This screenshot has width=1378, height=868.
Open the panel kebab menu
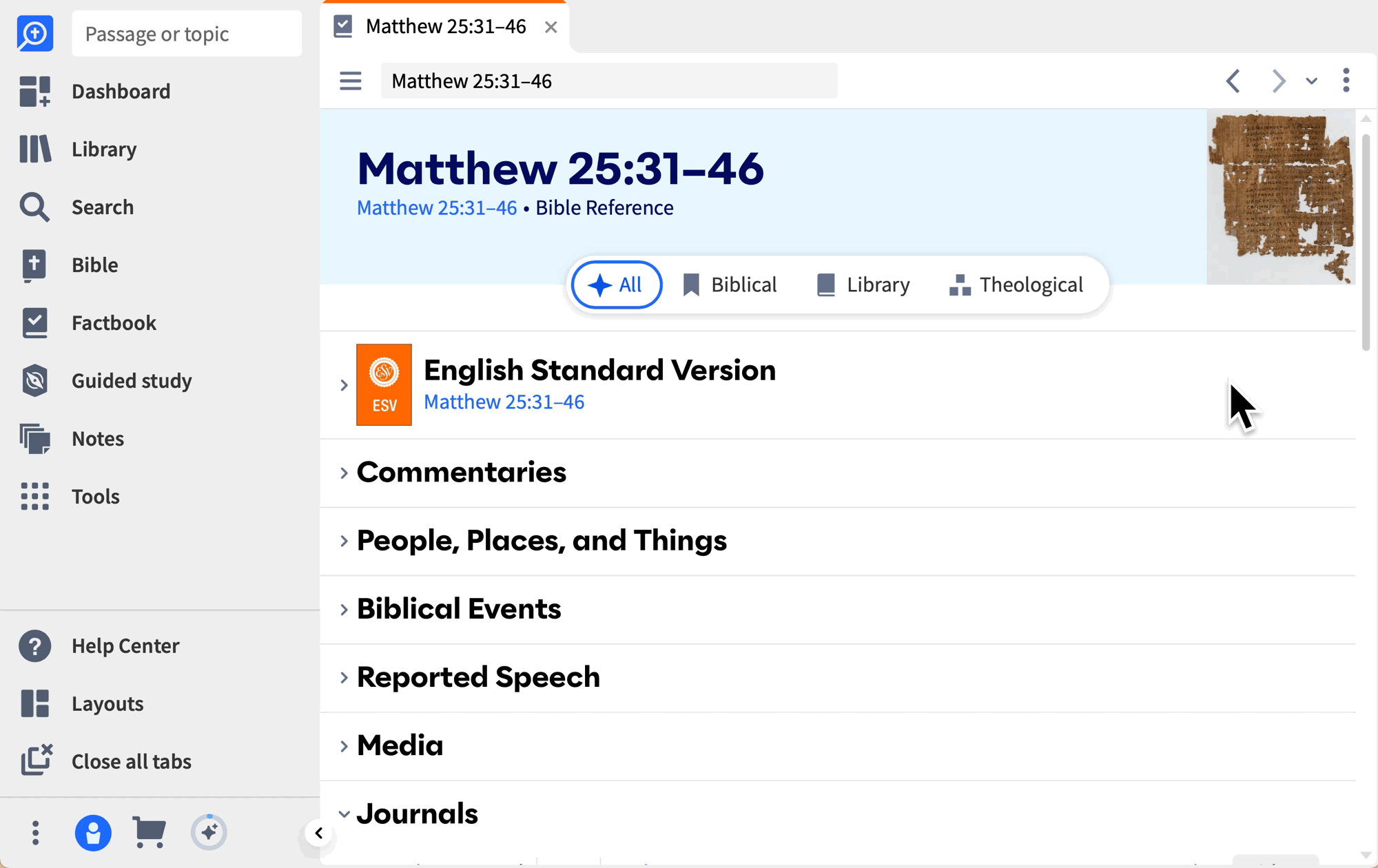[x=1346, y=81]
